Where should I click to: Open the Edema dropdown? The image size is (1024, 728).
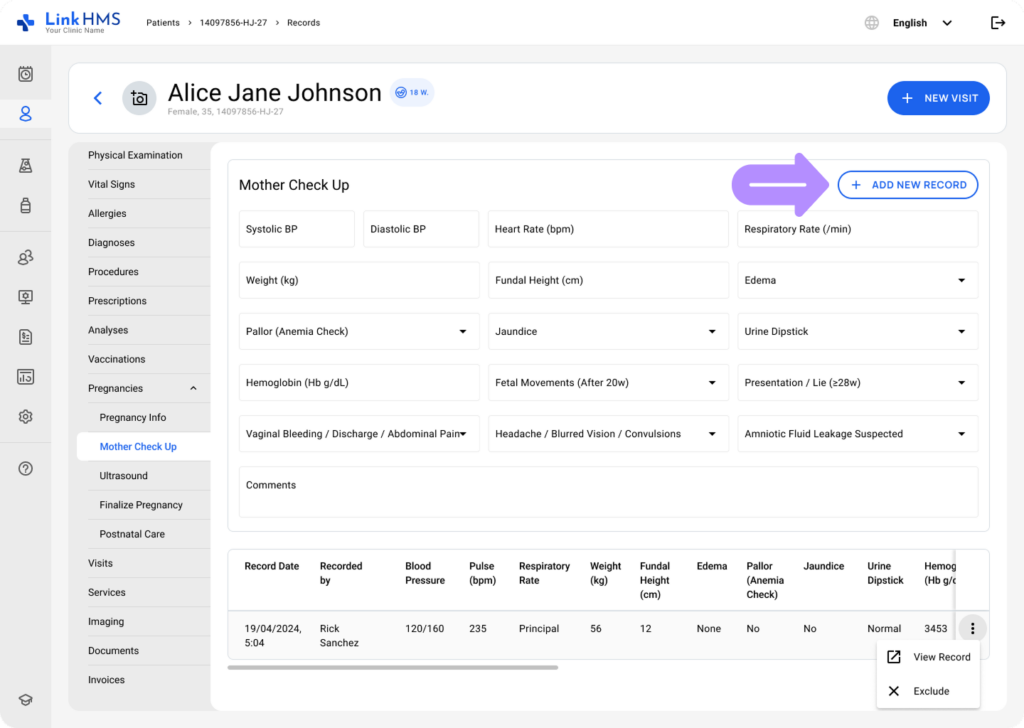point(857,281)
